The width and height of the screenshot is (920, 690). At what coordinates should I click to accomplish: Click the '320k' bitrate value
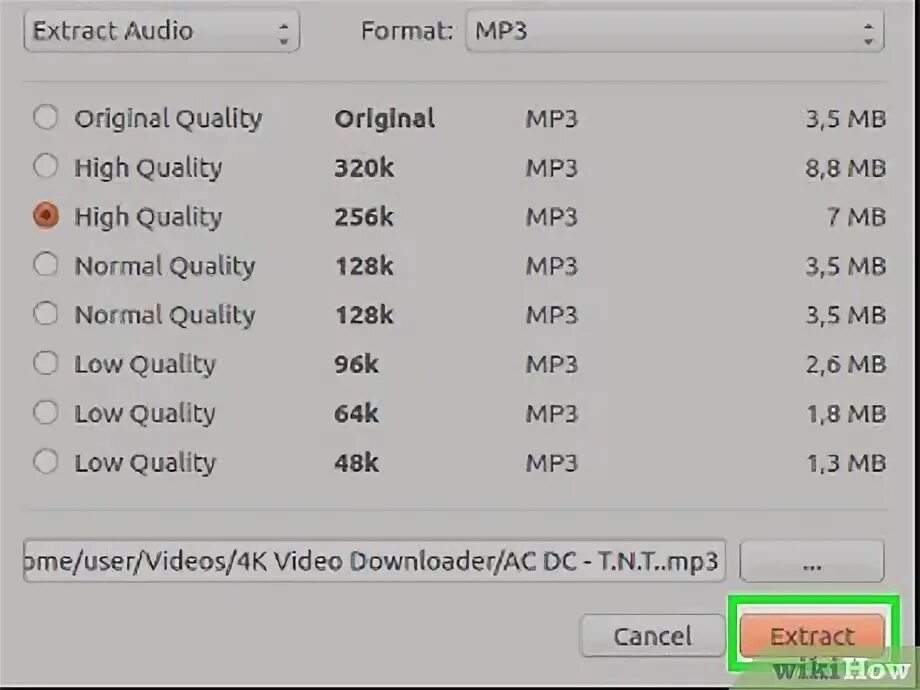(364, 168)
